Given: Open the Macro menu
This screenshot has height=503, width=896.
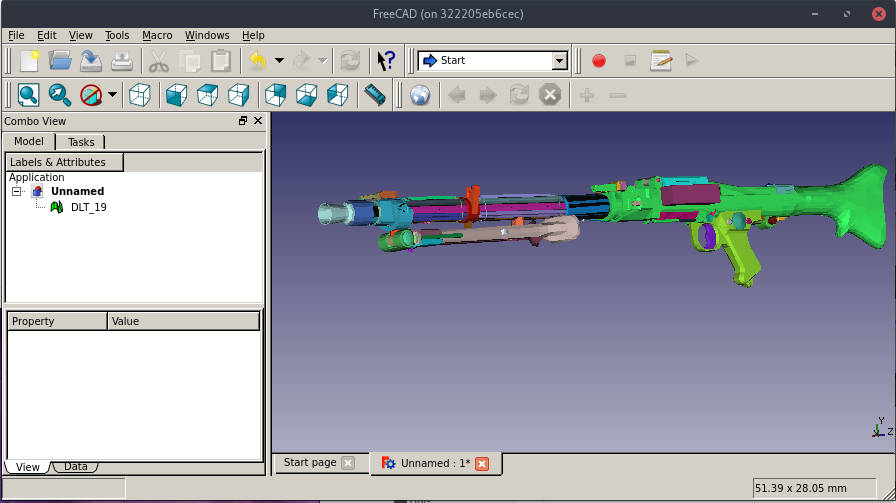Looking at the screenshot, I should click(x=157, y=35).
